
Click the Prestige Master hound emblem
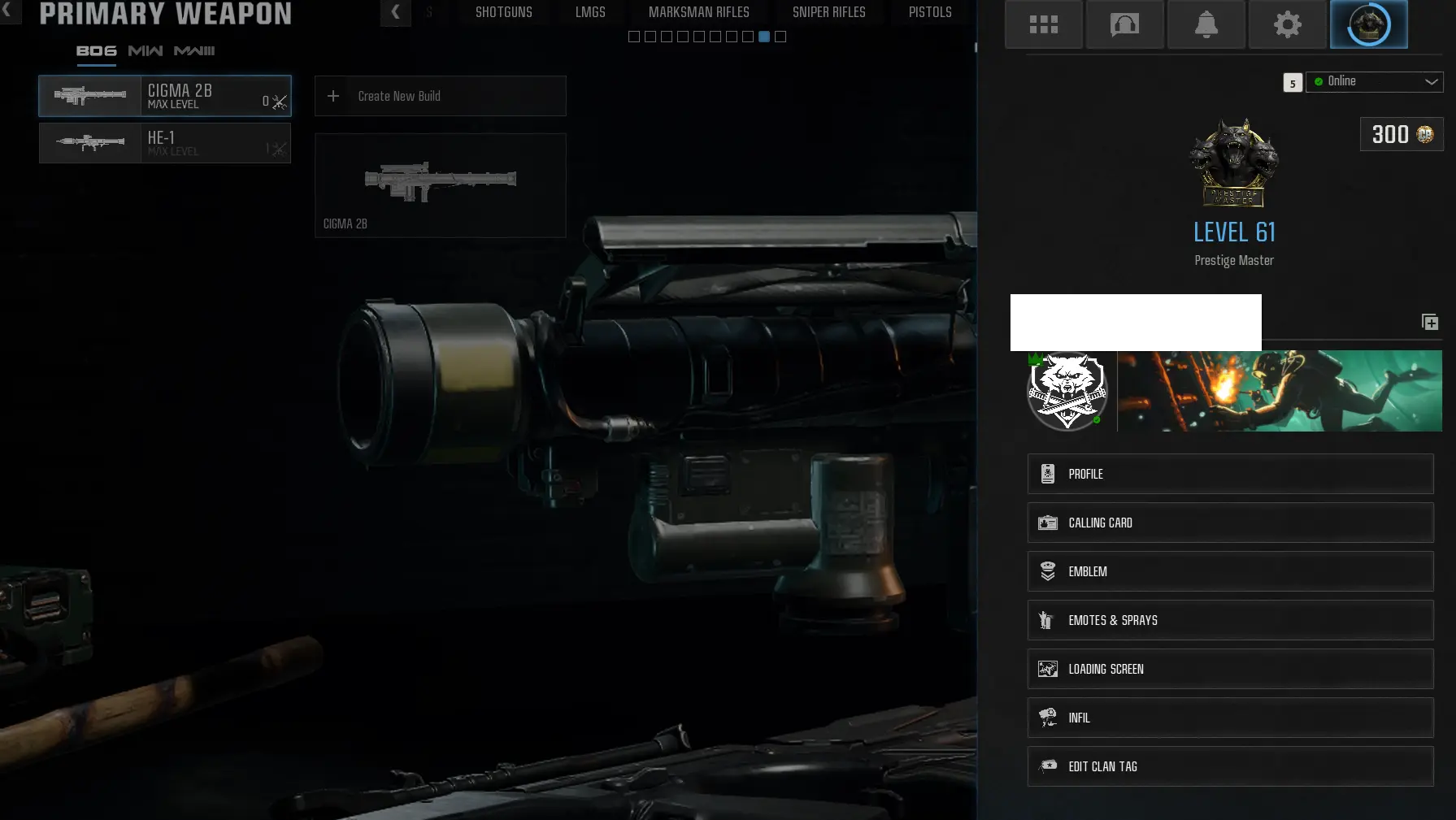1234,163
